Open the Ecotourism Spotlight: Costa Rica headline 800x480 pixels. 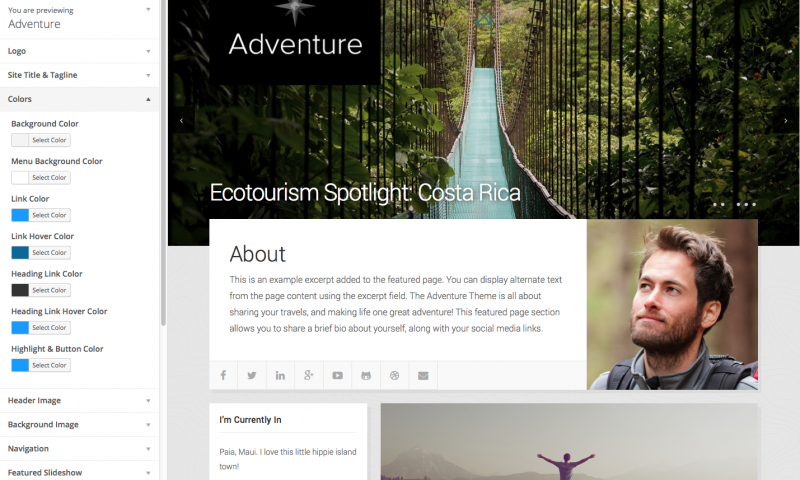pos(365,193)
